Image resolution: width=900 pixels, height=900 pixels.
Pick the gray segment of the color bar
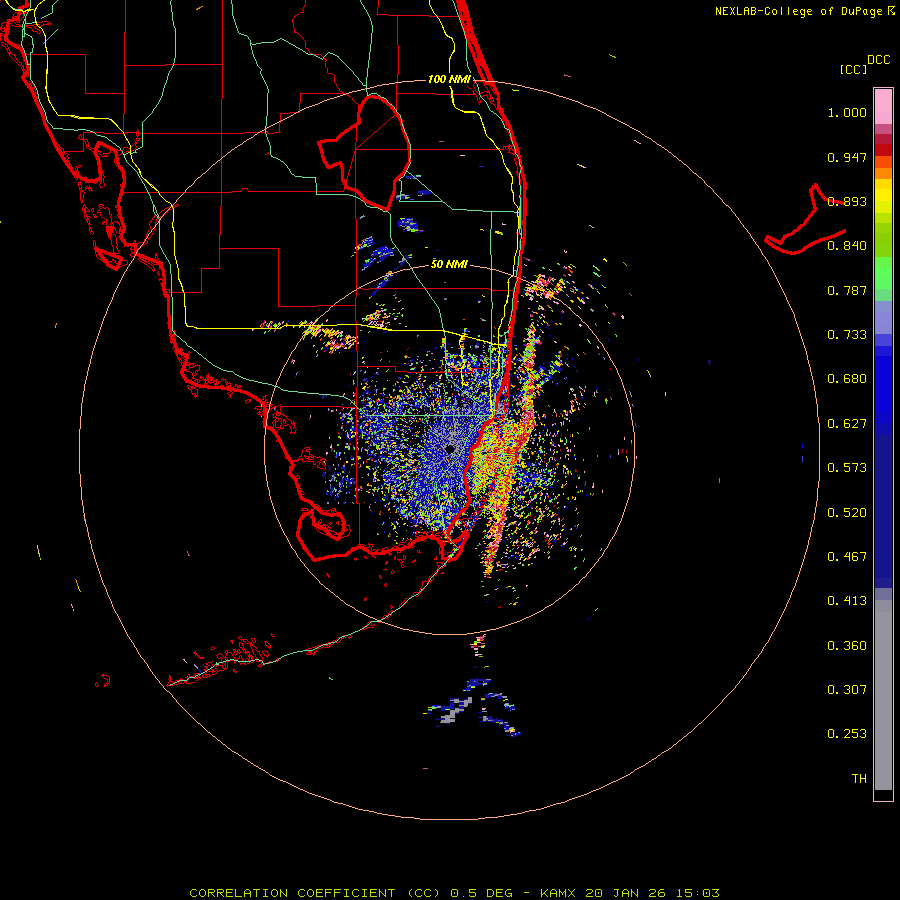(883, 695)
